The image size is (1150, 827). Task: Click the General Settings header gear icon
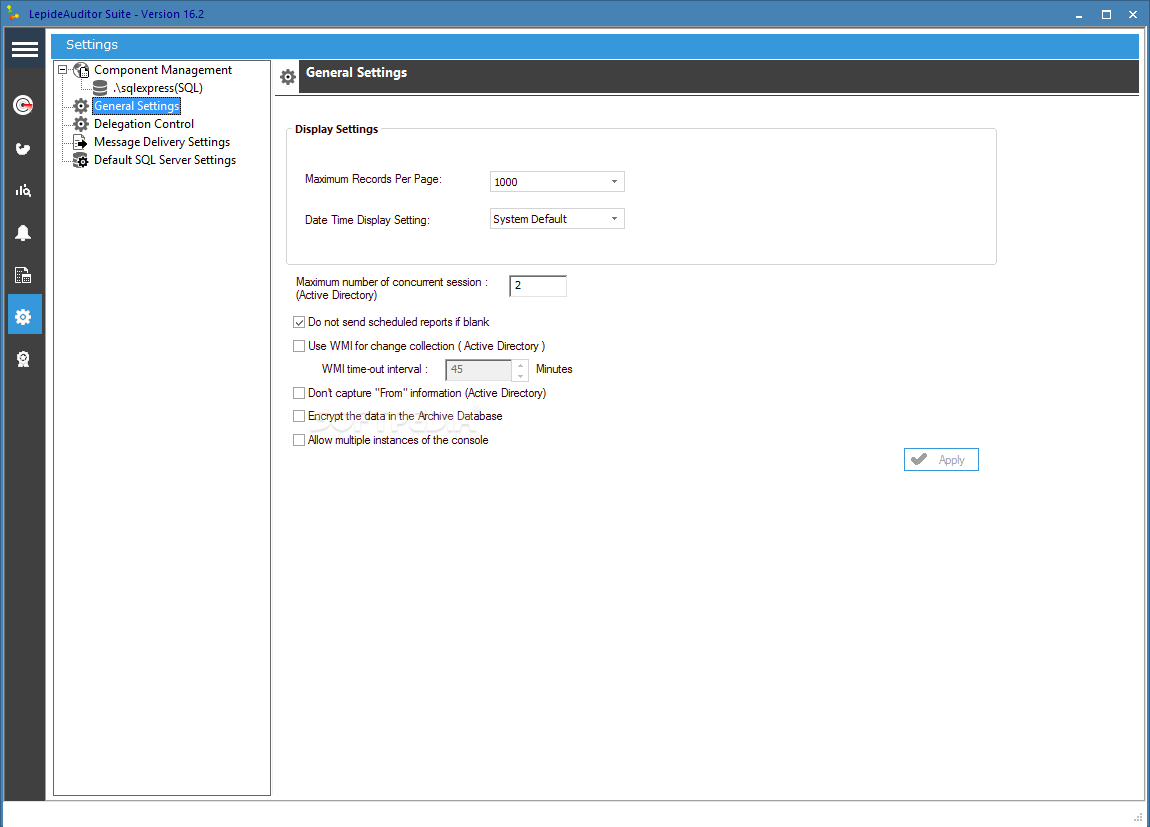[288, 76]
